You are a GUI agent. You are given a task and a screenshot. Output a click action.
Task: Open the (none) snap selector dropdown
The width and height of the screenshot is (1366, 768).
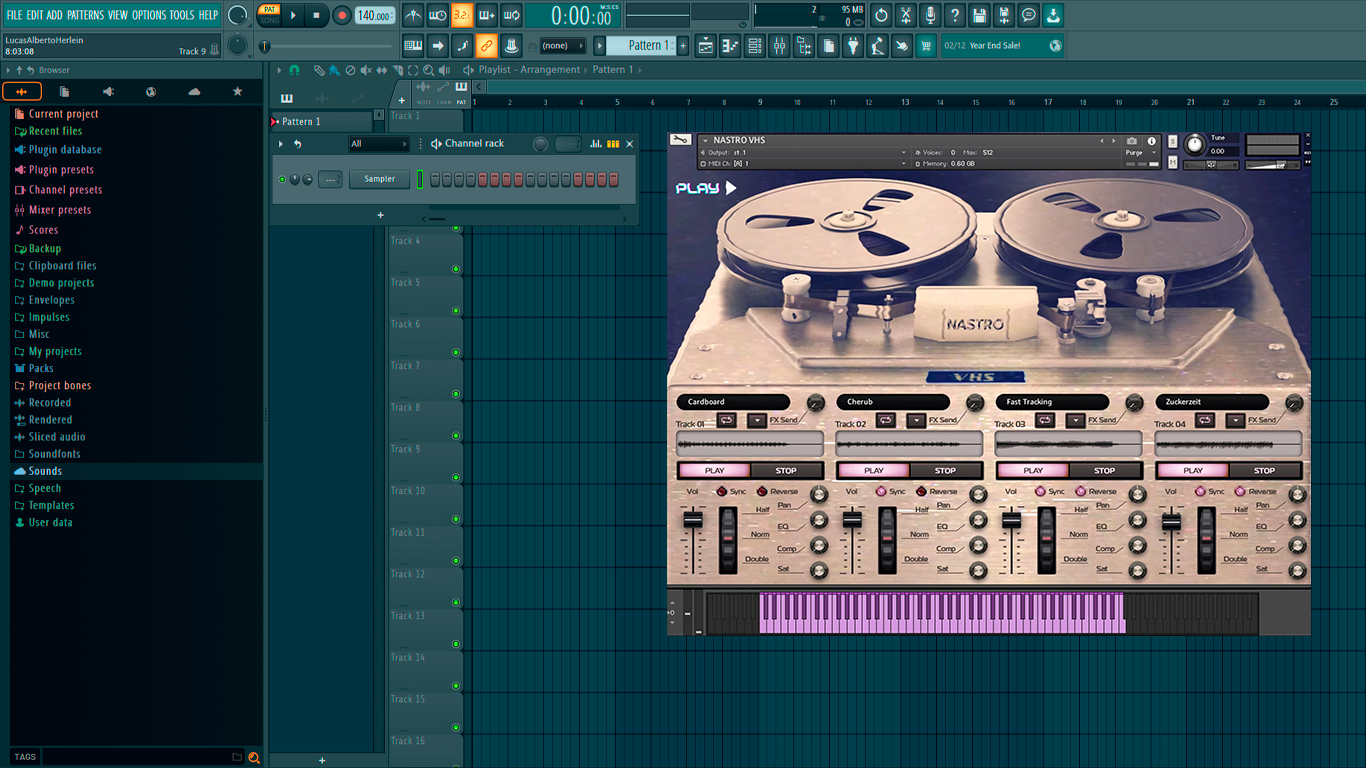(x=562, y=46)
